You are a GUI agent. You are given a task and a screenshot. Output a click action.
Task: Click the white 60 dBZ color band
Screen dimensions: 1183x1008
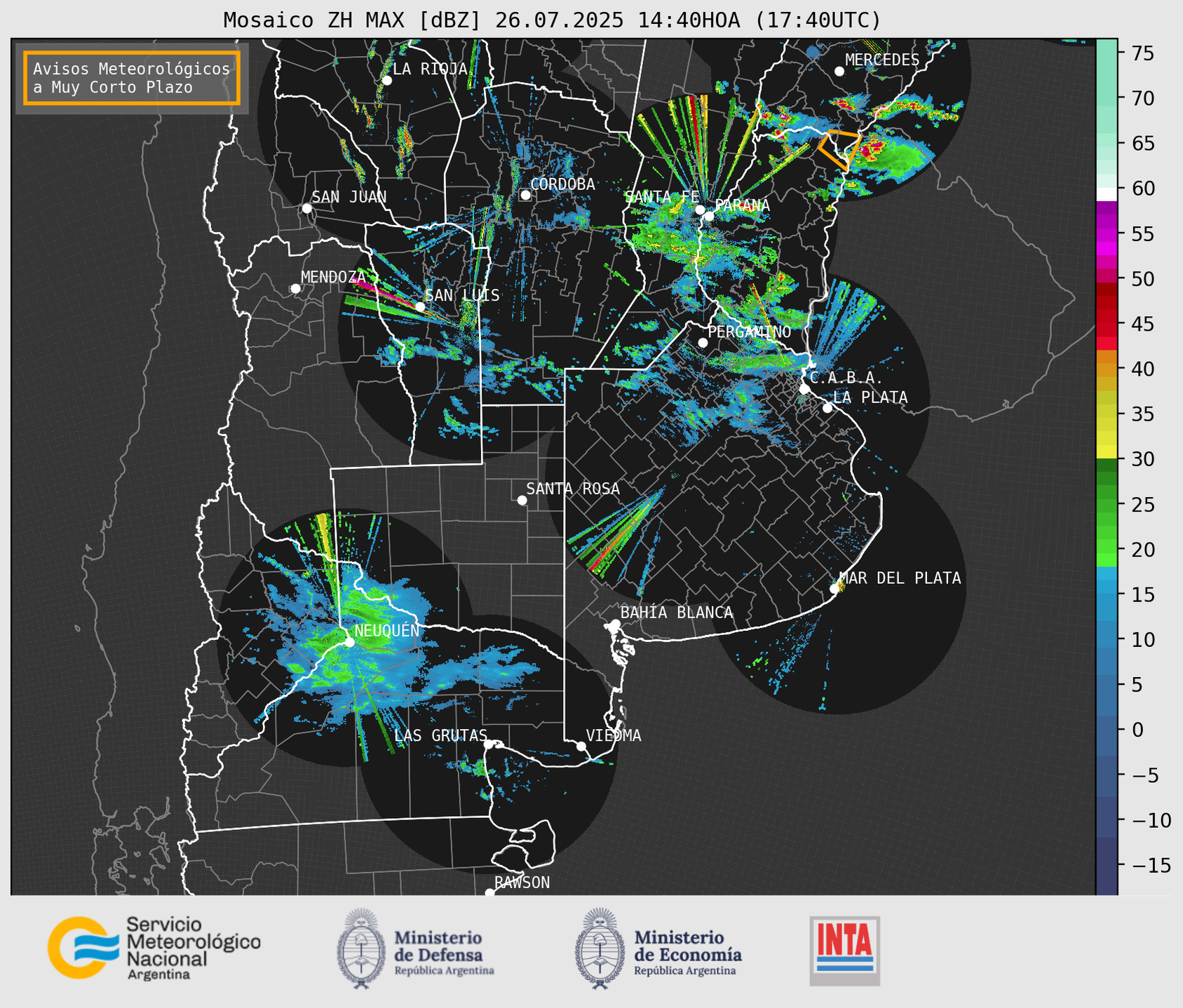(x=1107, y=194)
